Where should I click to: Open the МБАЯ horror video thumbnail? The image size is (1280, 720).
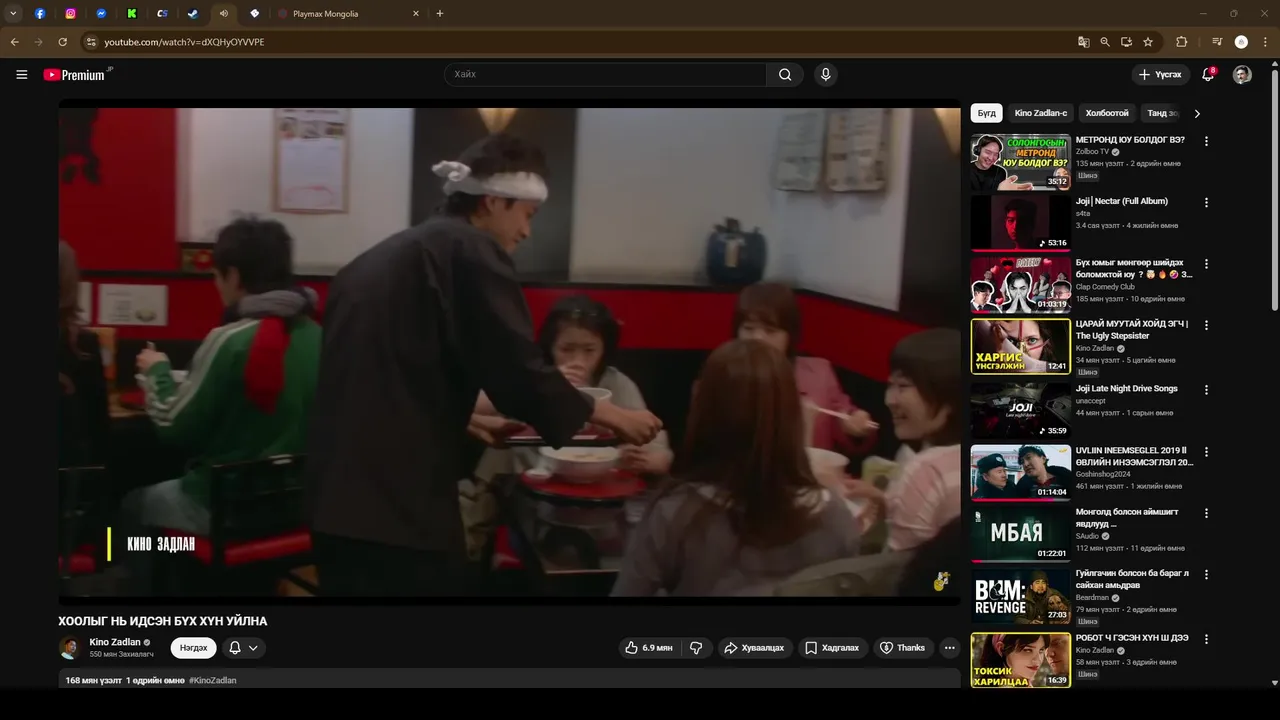click(1020, 534)
